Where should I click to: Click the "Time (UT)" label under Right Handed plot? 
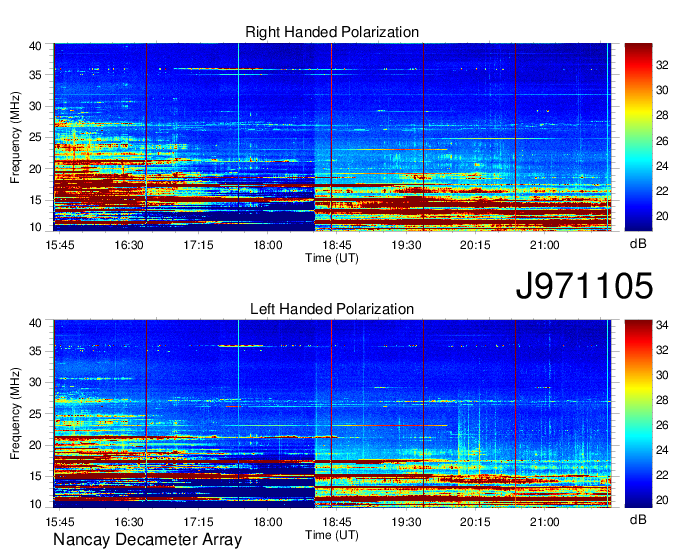pos(332,258)
